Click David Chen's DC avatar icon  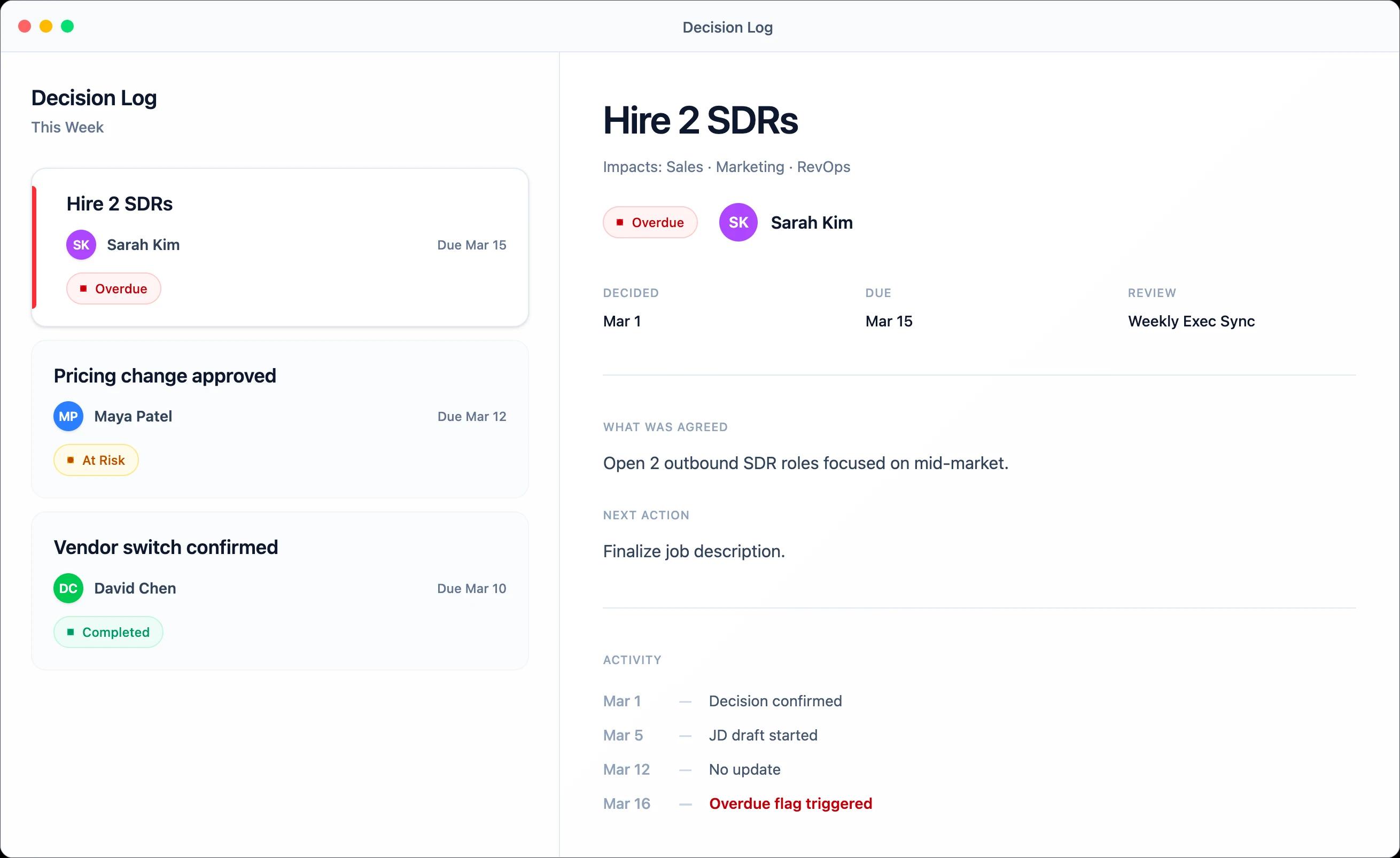point(68,588)
